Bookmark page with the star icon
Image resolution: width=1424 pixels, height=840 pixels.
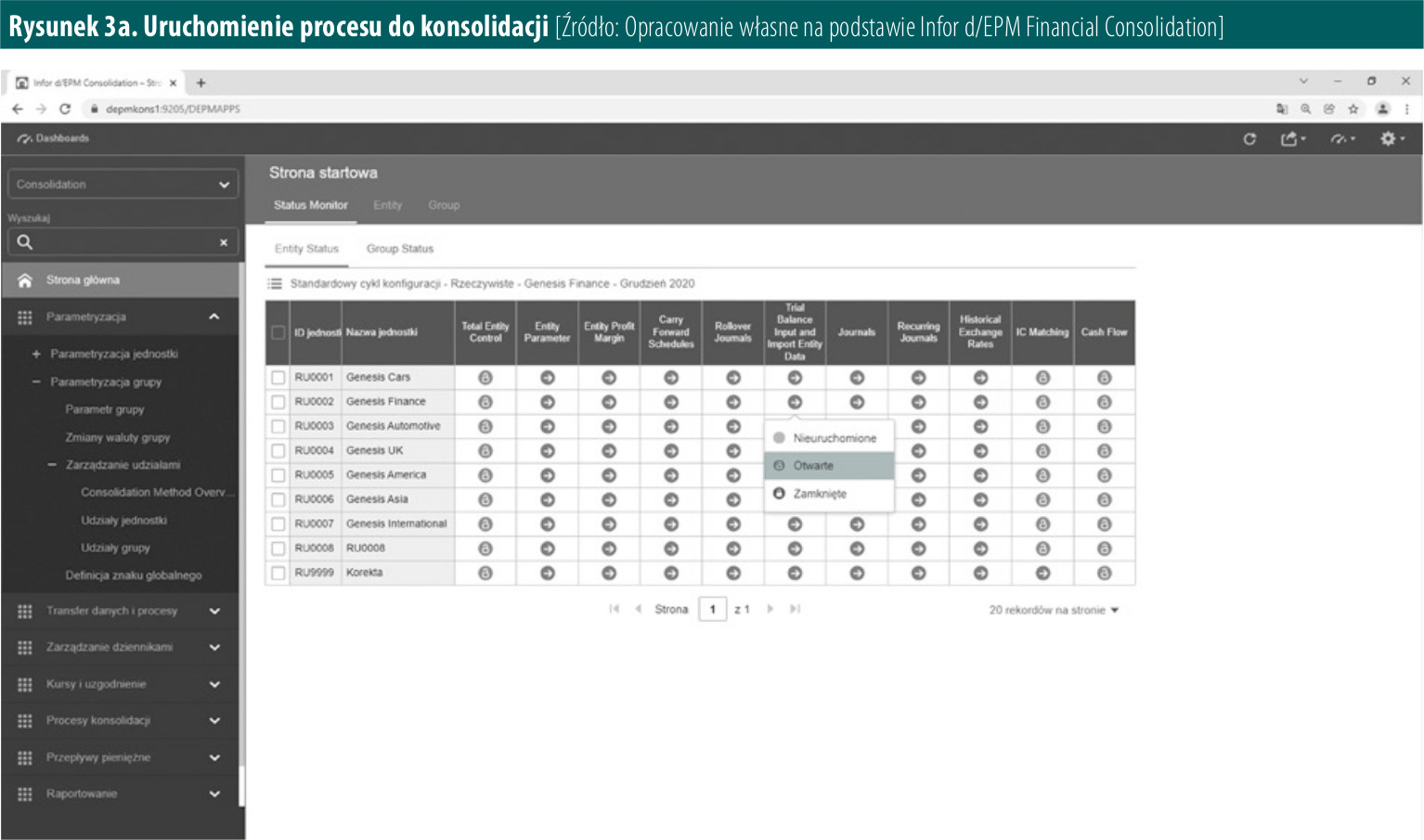[x=1353, y=109]
